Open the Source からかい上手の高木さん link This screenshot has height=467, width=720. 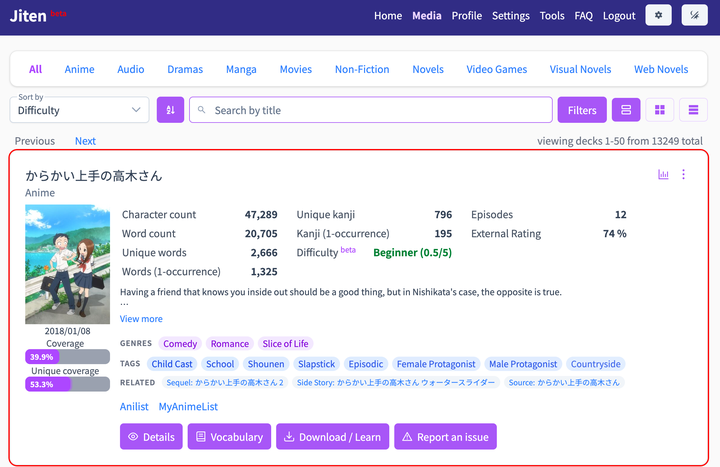point(564,383)
